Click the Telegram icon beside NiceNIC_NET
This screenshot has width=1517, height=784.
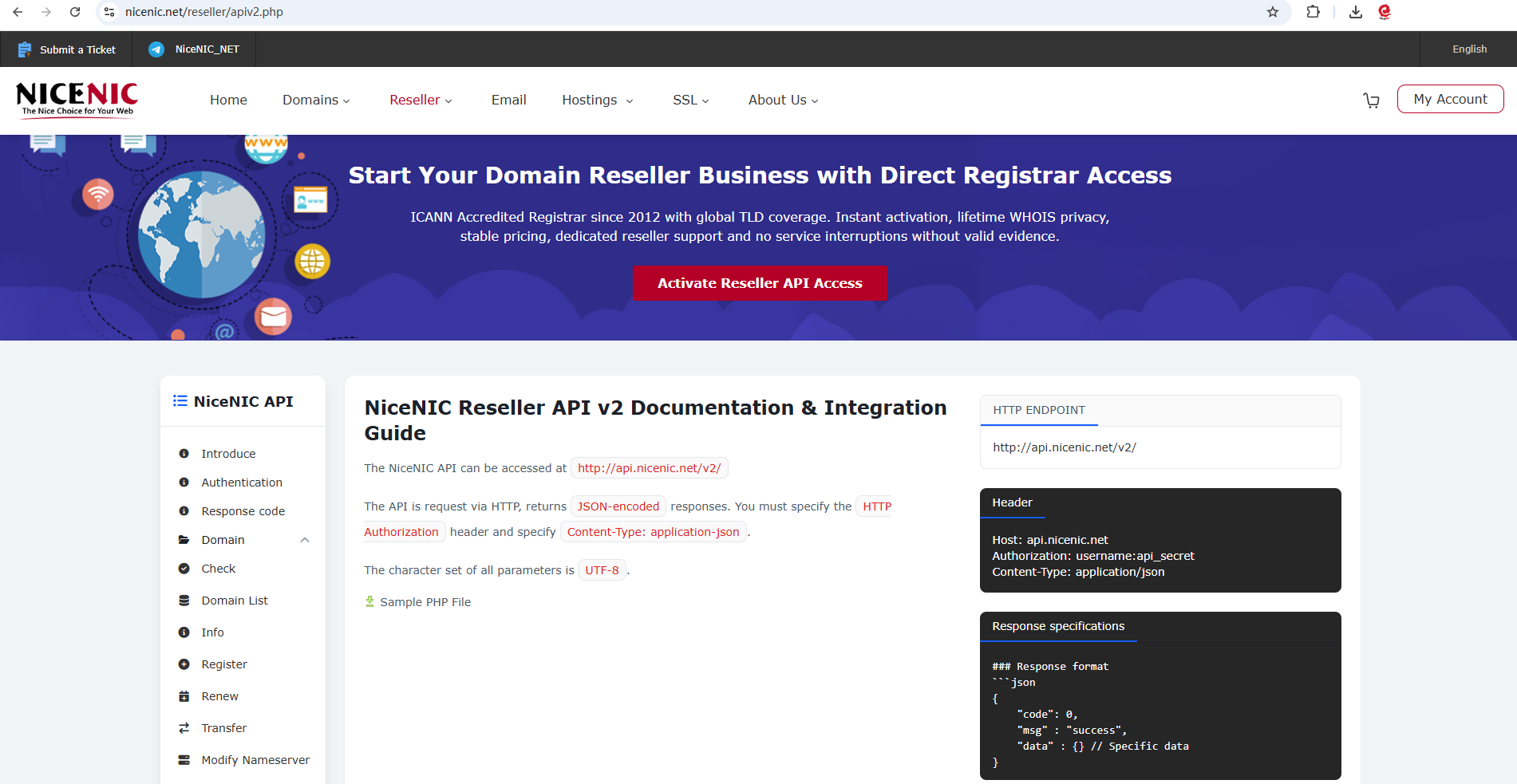click(156, 49)
